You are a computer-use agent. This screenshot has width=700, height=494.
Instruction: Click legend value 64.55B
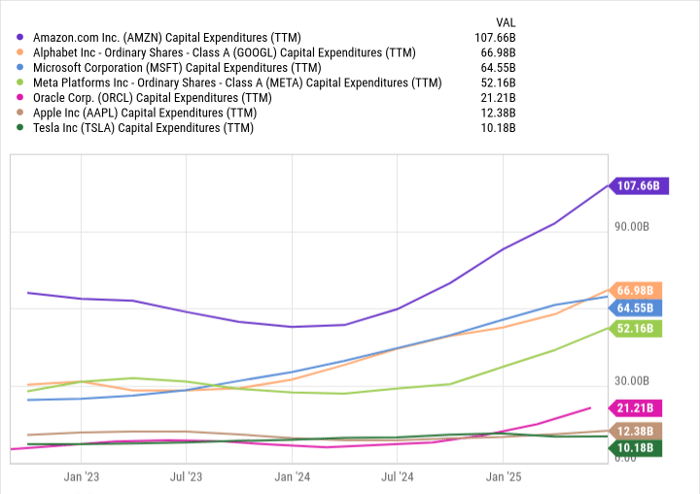click(498, 68)
